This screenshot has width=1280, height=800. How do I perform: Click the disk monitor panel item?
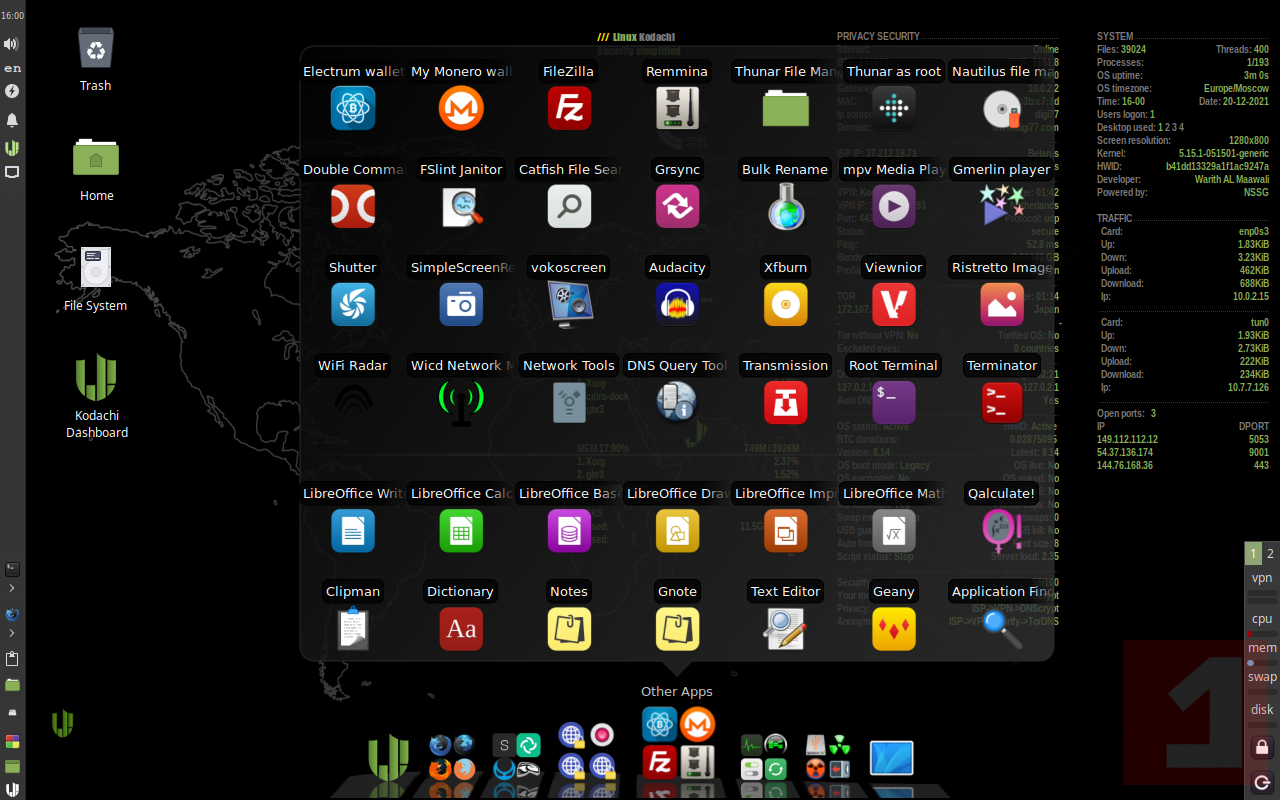1262,710
